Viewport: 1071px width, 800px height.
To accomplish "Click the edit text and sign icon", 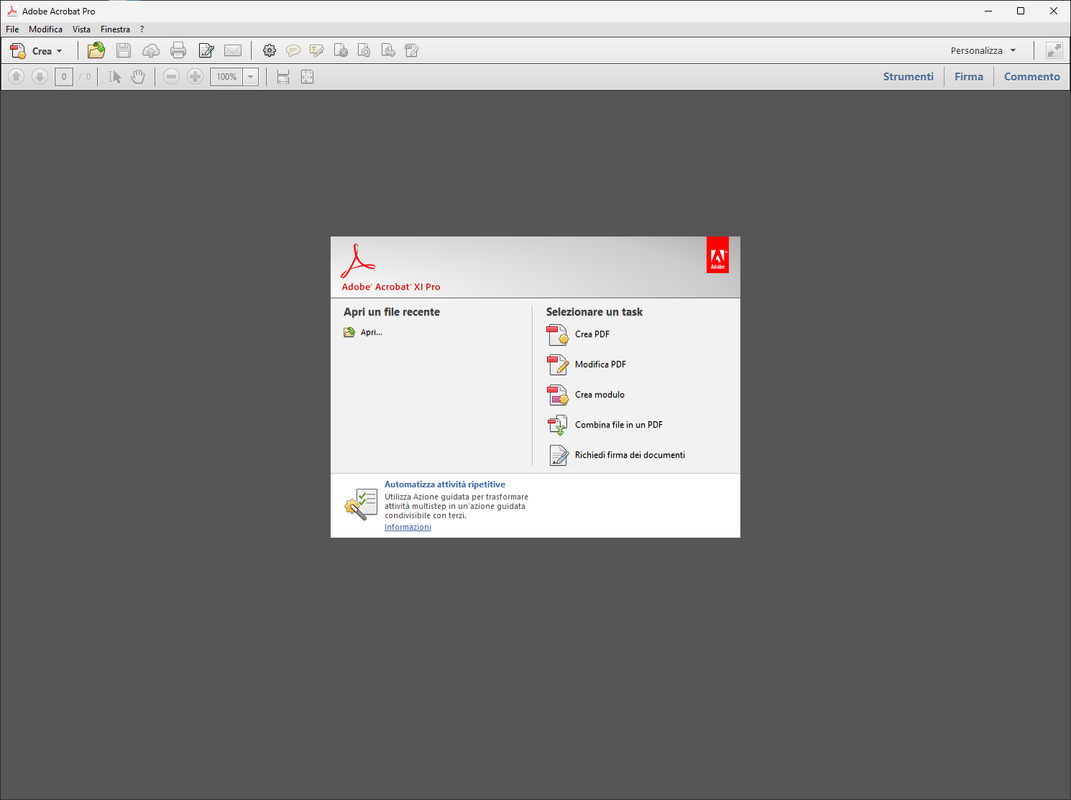I will [x=206, y=51].
